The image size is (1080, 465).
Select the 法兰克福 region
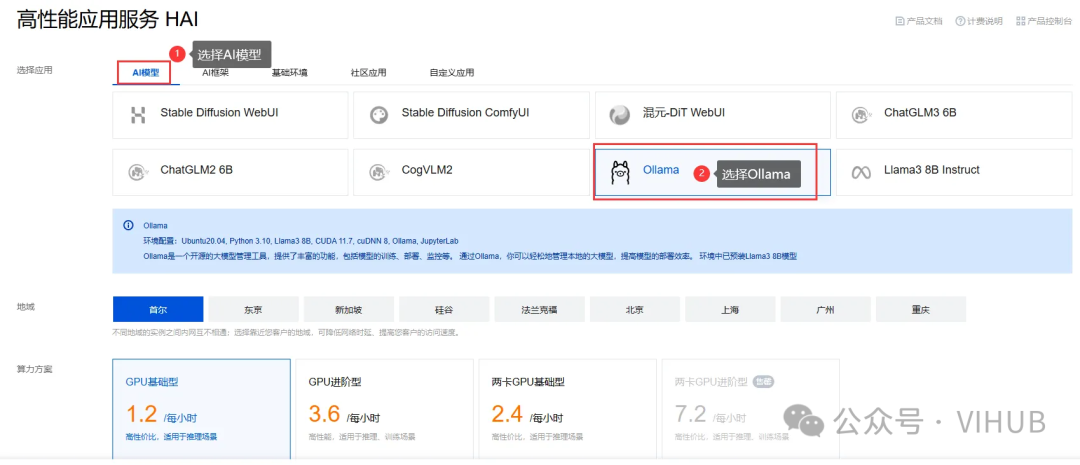pyautogui.click(x=539, y=310)
